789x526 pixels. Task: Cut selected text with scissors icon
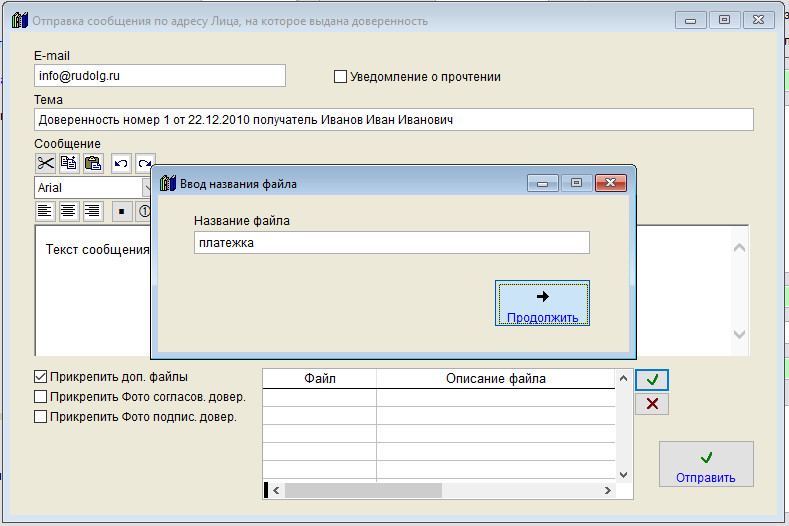click(x=45, y=164)
